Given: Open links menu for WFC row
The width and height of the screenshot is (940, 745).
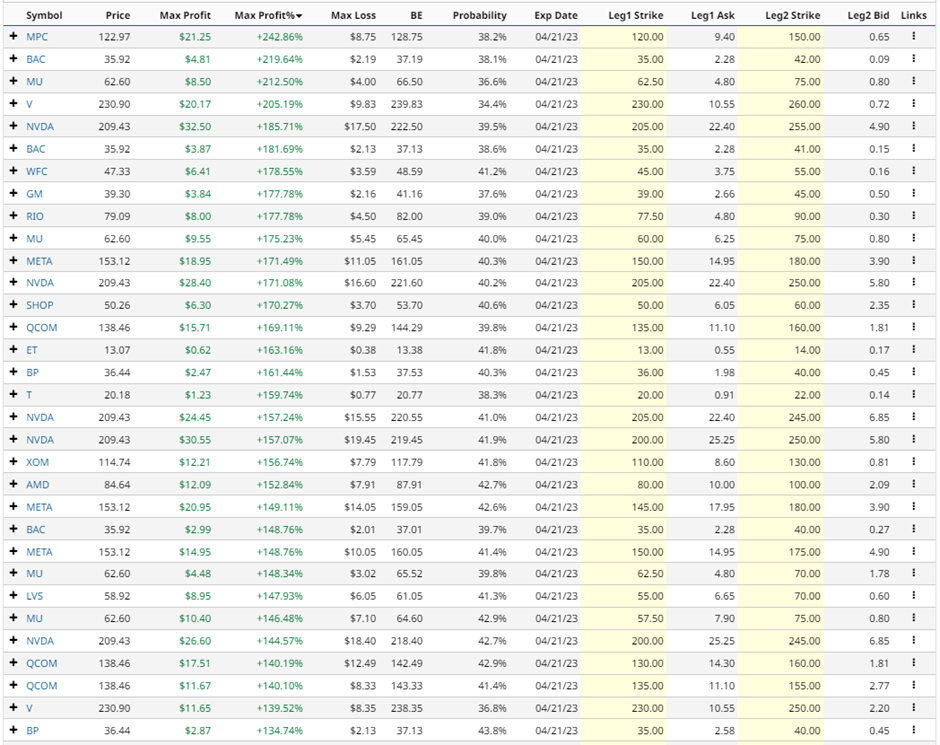Looking at the screenshot, I should coord(914,171).
